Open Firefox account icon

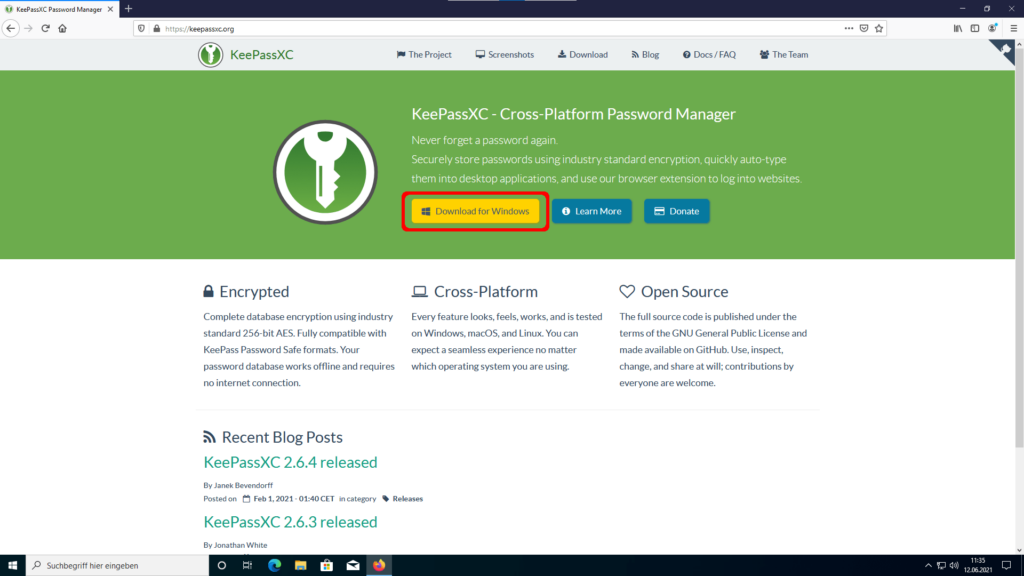click(993, 28)
